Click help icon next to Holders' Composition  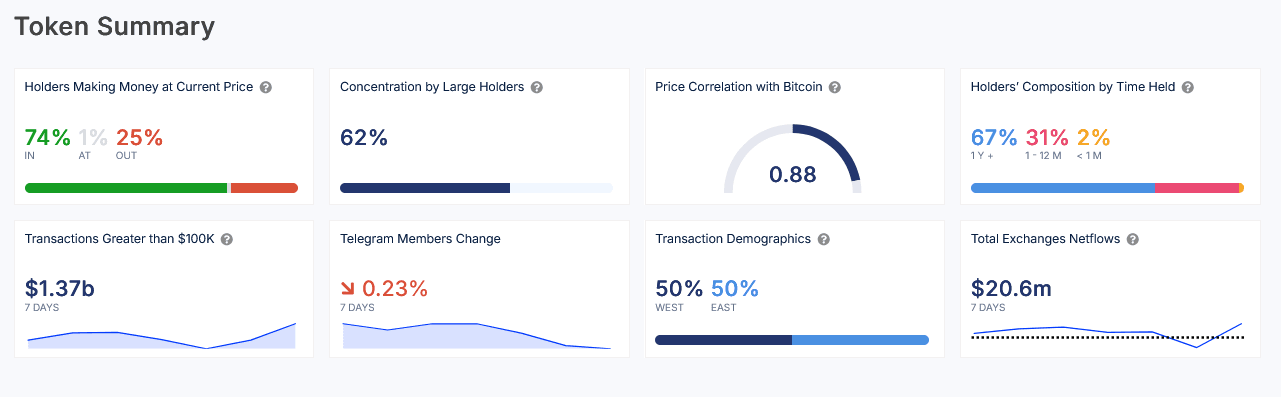coord(1187,87)
